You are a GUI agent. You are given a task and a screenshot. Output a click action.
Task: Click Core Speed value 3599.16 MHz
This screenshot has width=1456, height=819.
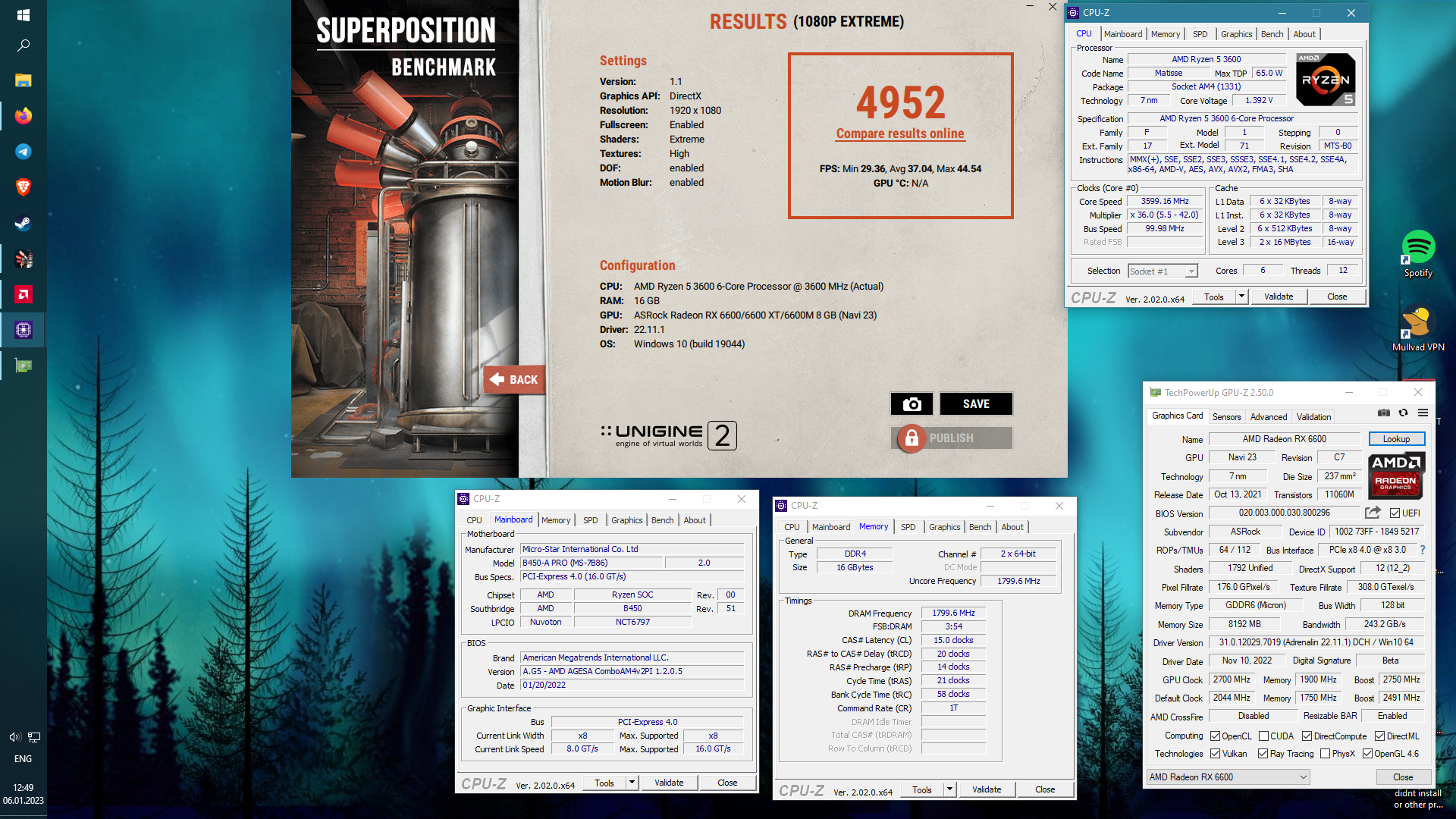(x=1165, y=201)
